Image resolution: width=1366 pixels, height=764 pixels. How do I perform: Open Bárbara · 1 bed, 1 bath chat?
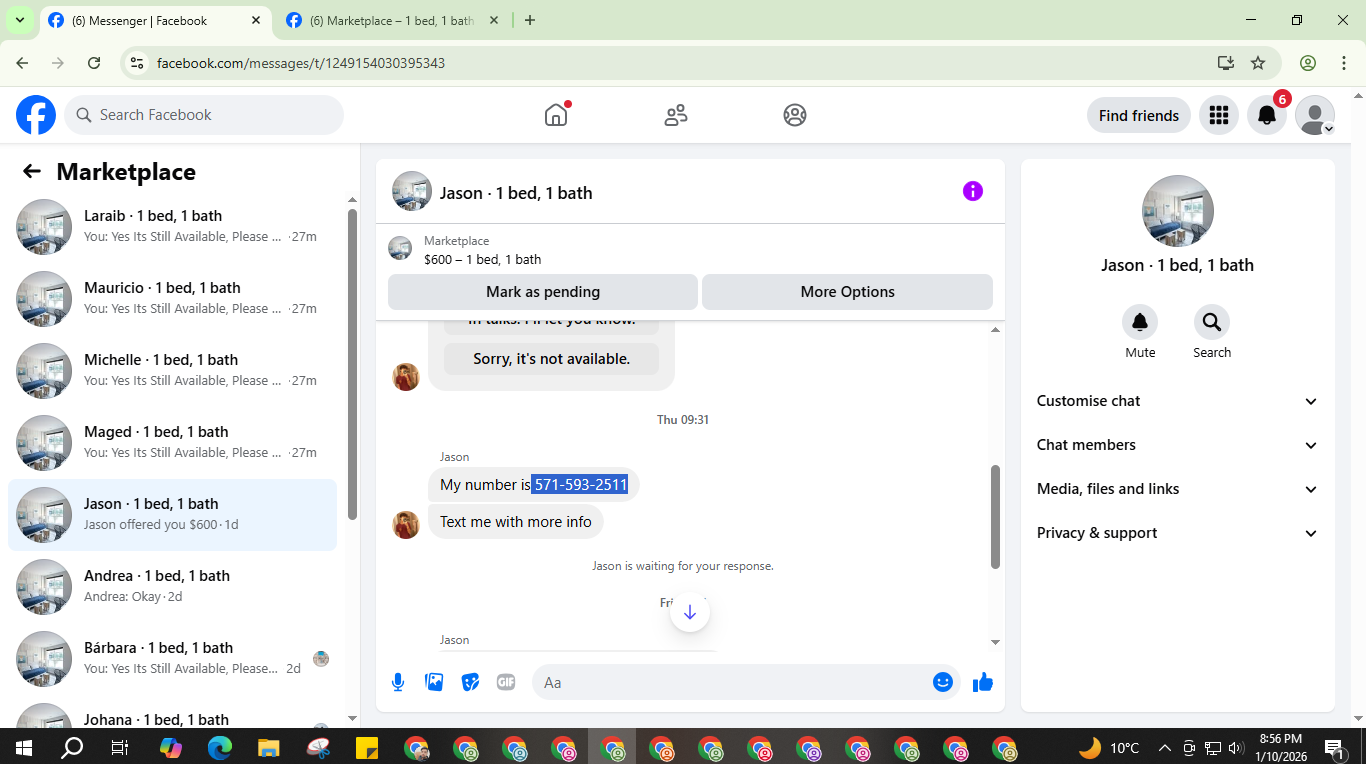click(x=172, y=659)
